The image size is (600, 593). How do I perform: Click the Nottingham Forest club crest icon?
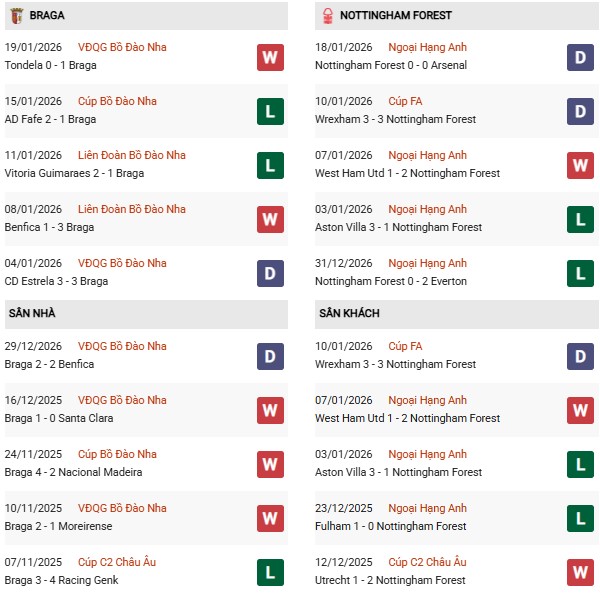click(326, 15)
